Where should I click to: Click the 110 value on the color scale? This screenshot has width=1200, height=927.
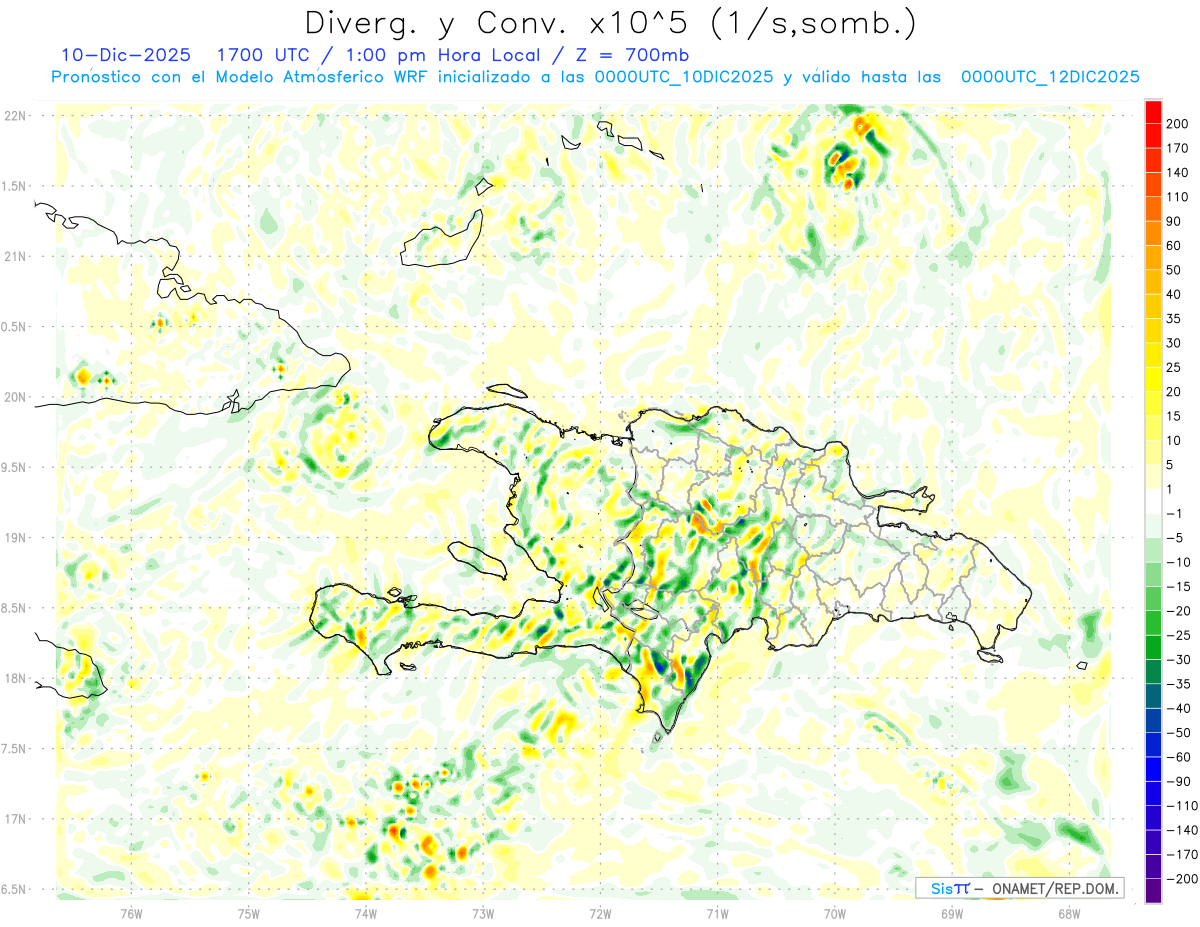1179,197
